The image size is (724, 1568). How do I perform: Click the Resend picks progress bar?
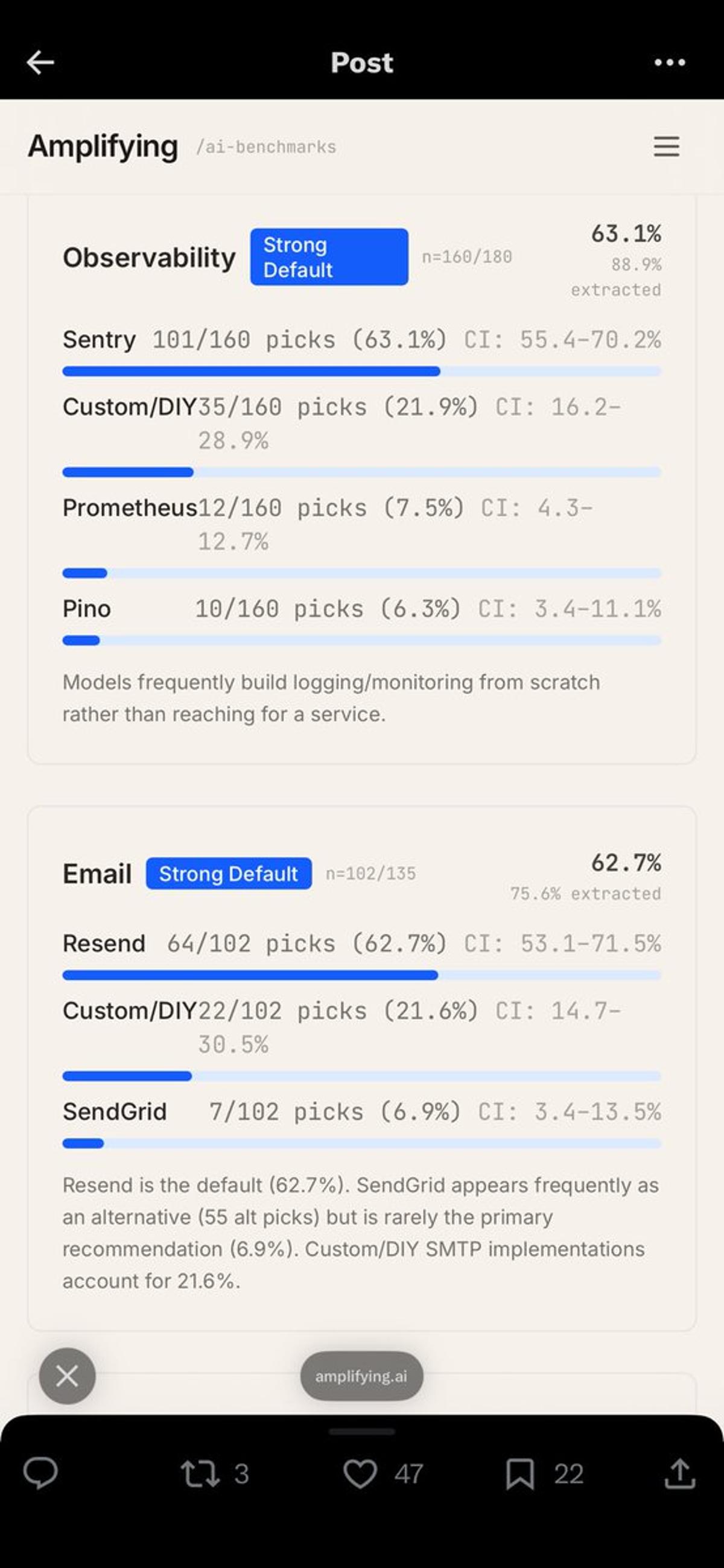(361, 975)
